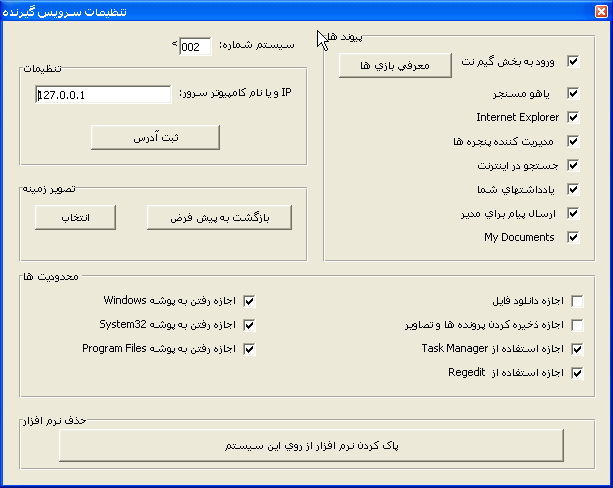Click پاک کردن نرم افزار uninstall button
The width and height of the screenshot is (613, 488).
point(311,445)
